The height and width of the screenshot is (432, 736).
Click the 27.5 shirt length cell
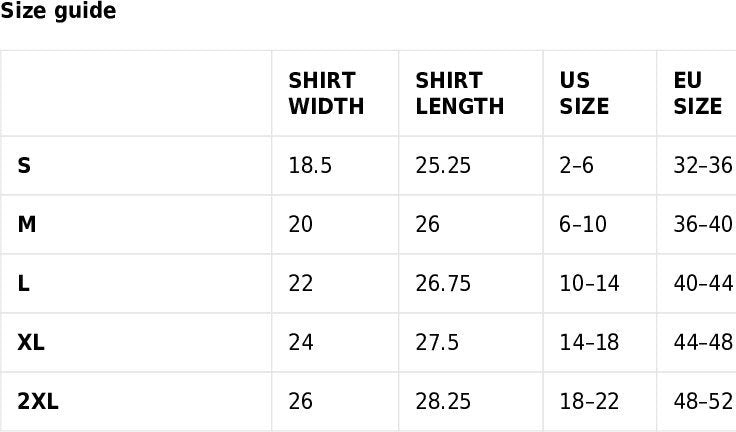coord(437,342)
